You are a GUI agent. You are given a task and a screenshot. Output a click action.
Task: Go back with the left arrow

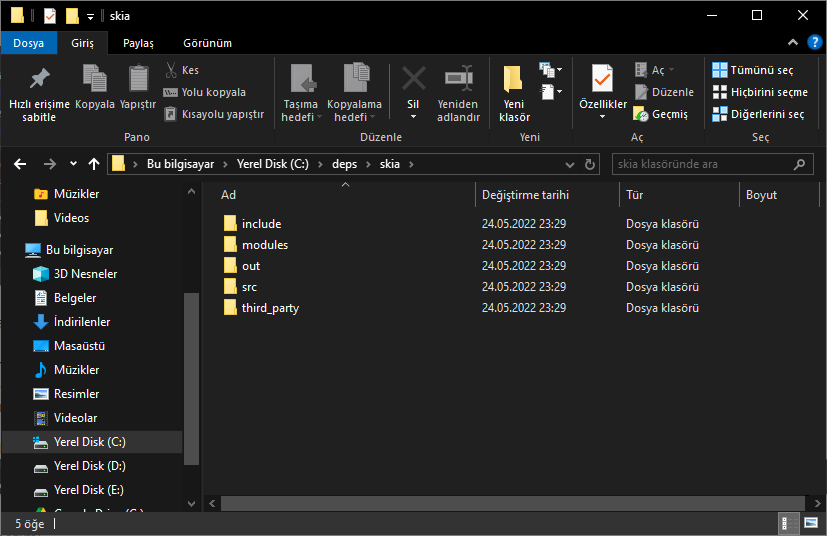point(20,164)
